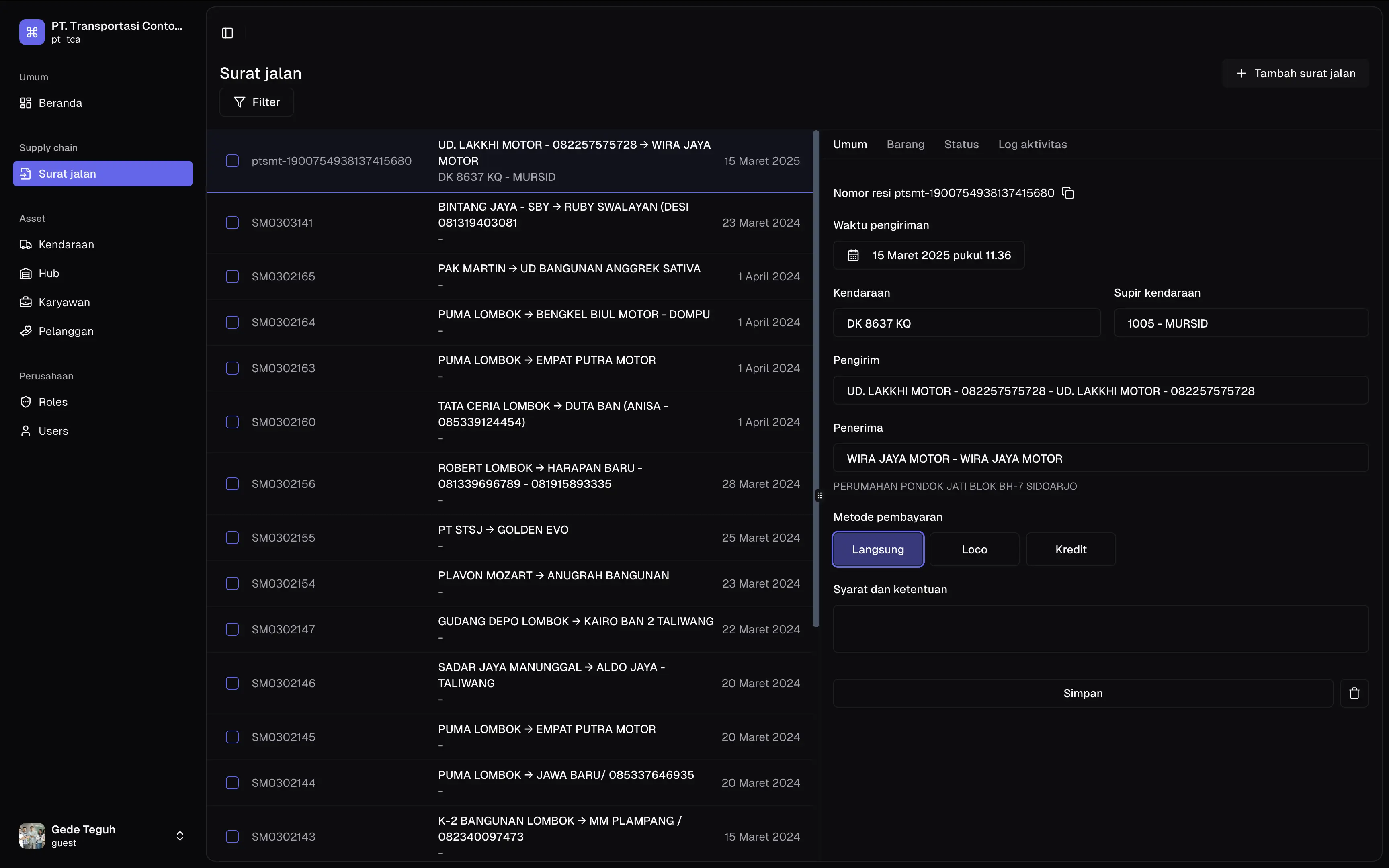Open Kendaraan from the sidebar
The height and width of the screenshot is (868, 1389).
point(66,245)
